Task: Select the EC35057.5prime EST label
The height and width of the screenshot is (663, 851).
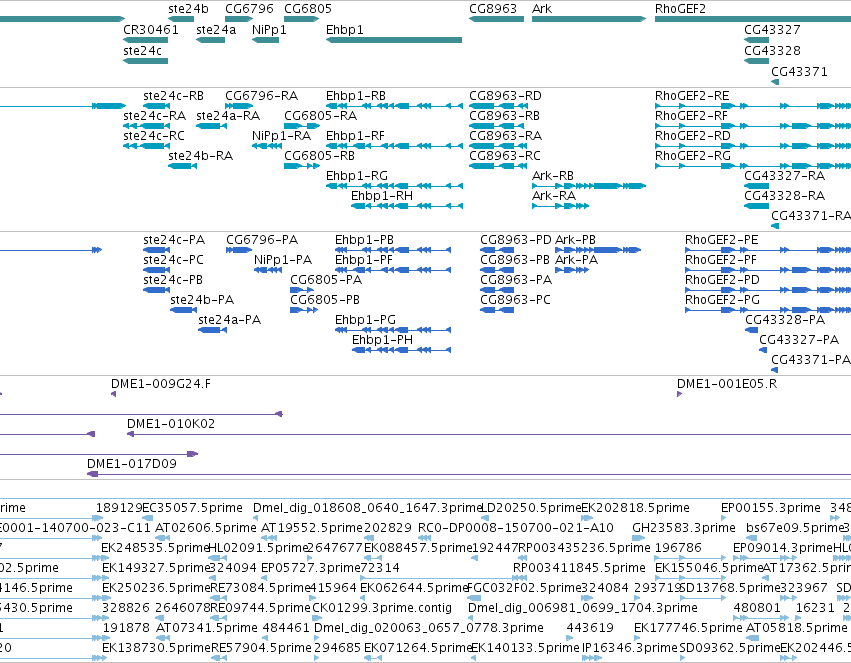Action: tap(192, 508)
